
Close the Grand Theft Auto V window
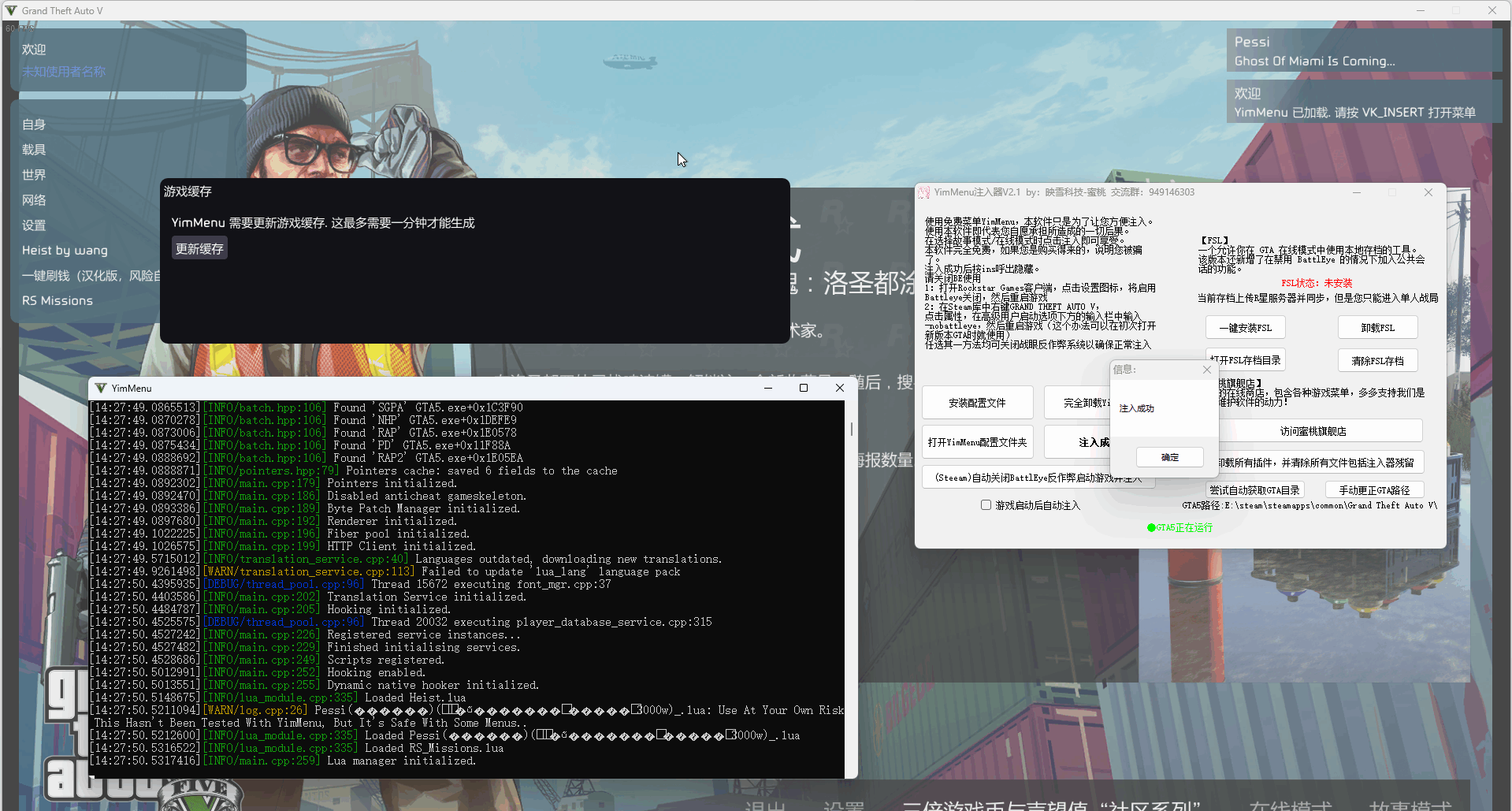point(1492,10)
